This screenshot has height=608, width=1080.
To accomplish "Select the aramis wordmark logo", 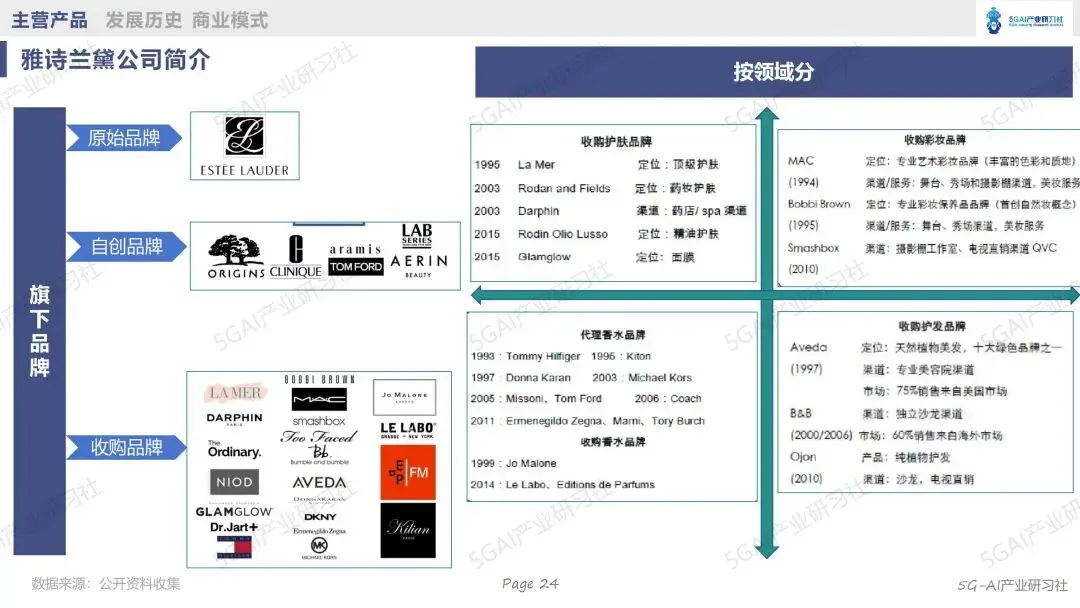I will (355, 249).
